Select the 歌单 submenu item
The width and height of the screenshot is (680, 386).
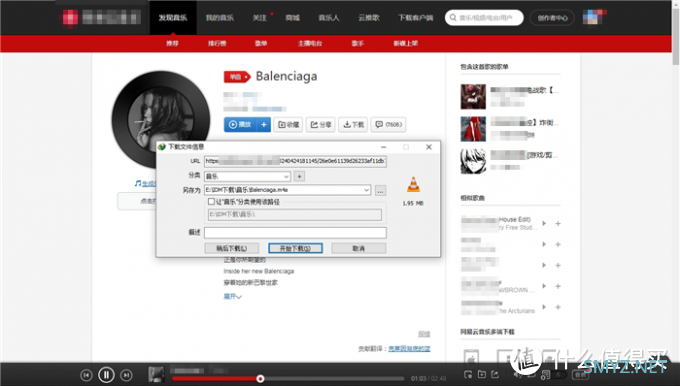pos(261,43)
